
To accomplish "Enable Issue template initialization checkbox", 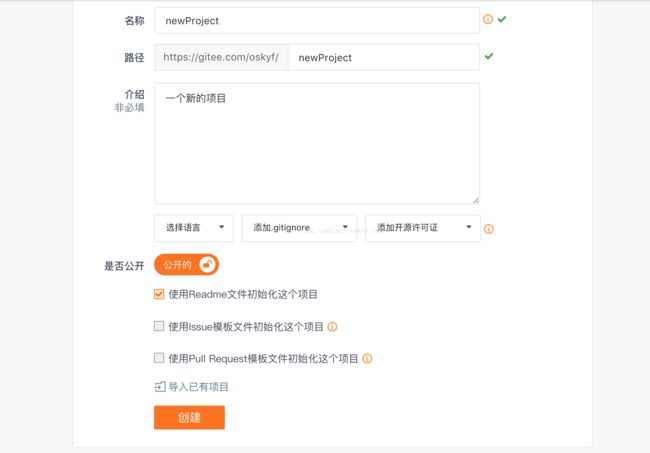I will pos(159,326).
